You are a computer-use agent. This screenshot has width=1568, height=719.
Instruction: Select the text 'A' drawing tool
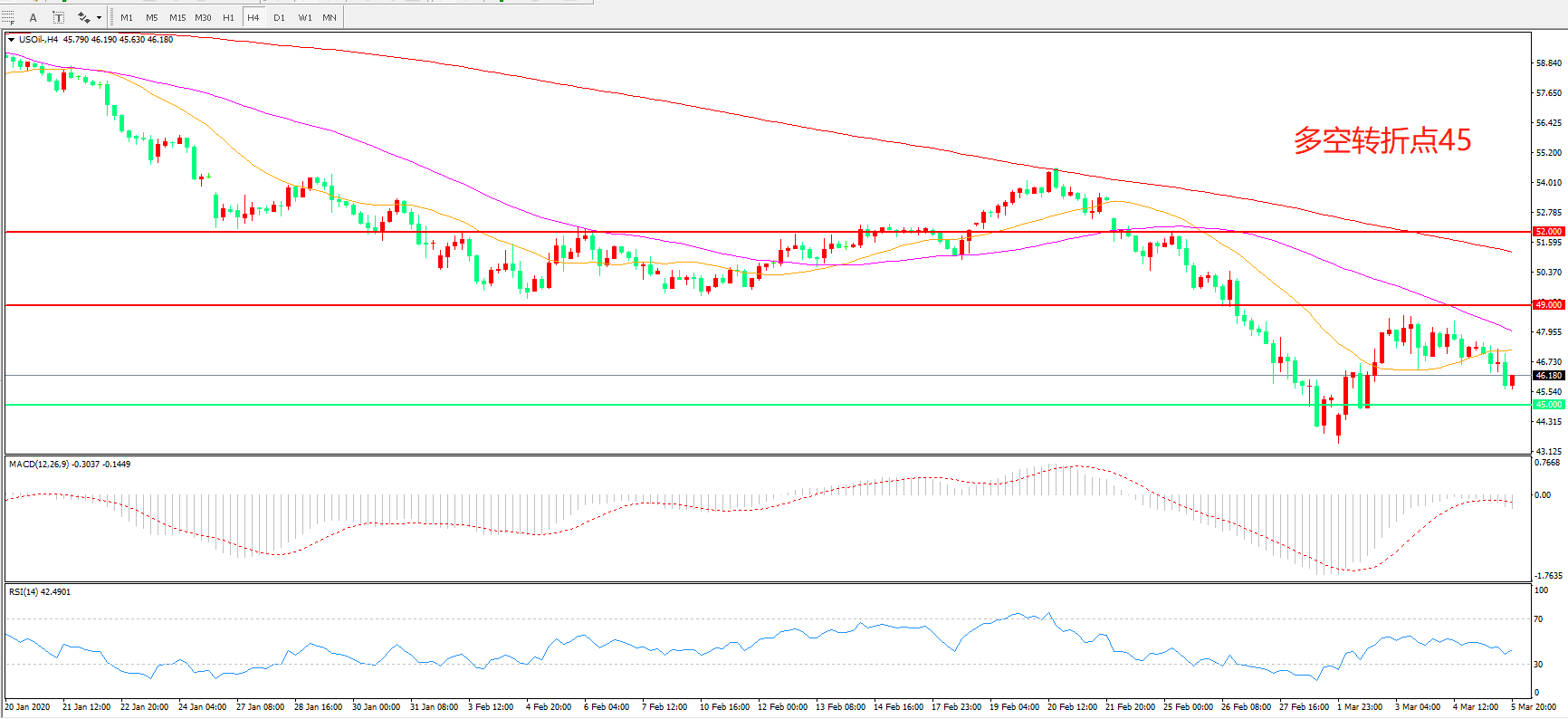click(x=33, y=17)
